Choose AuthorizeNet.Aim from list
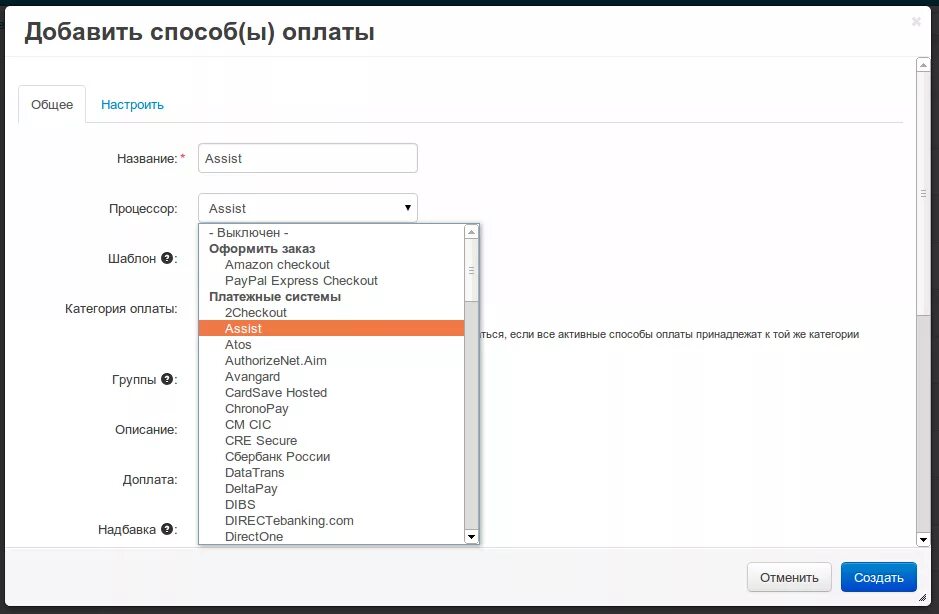Image resolution: width=939 pixels, height=614 pixels. 332,361
